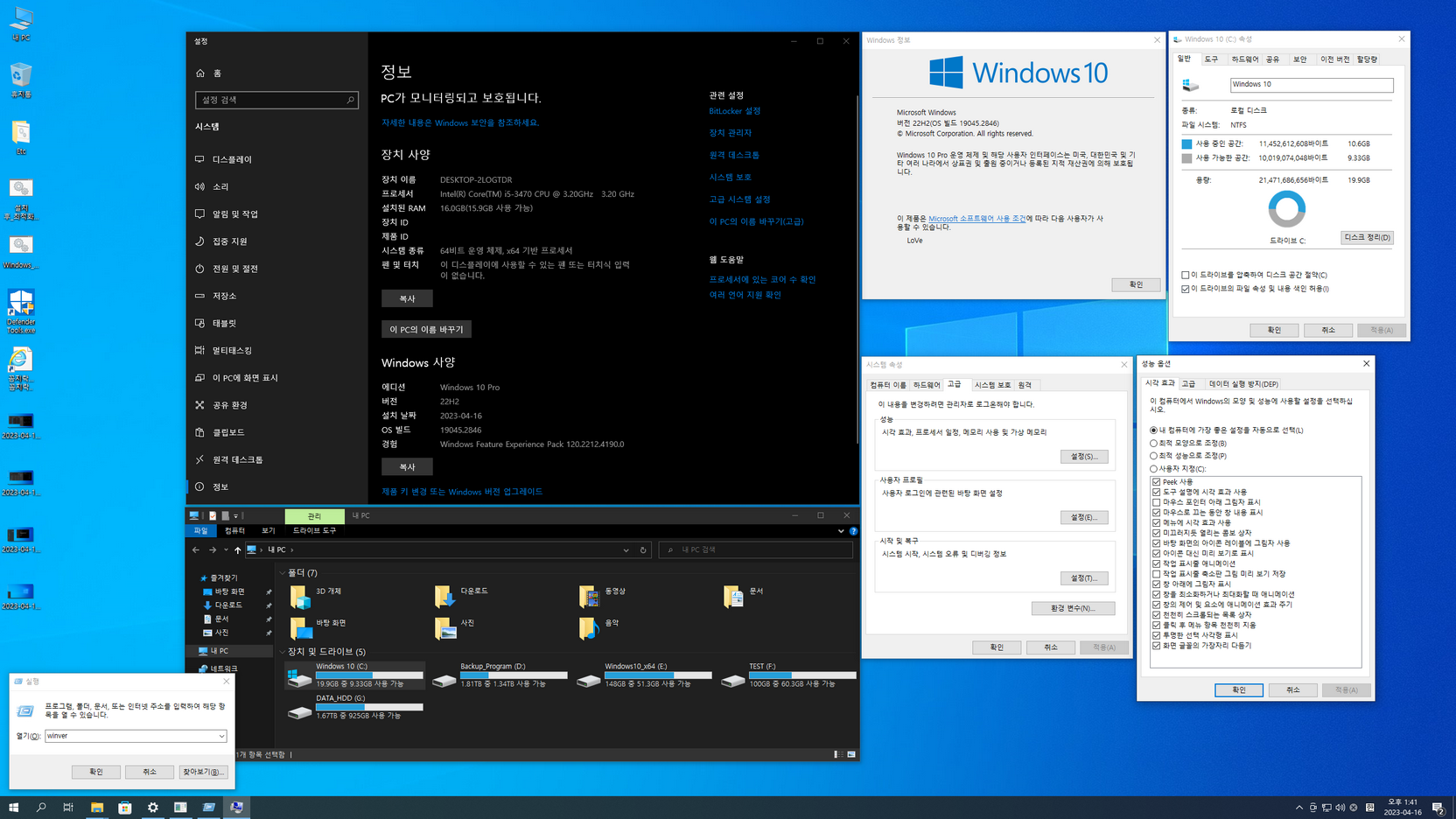
Task: Open the 3D 개체 folder icon
Action: pos(300,597)
